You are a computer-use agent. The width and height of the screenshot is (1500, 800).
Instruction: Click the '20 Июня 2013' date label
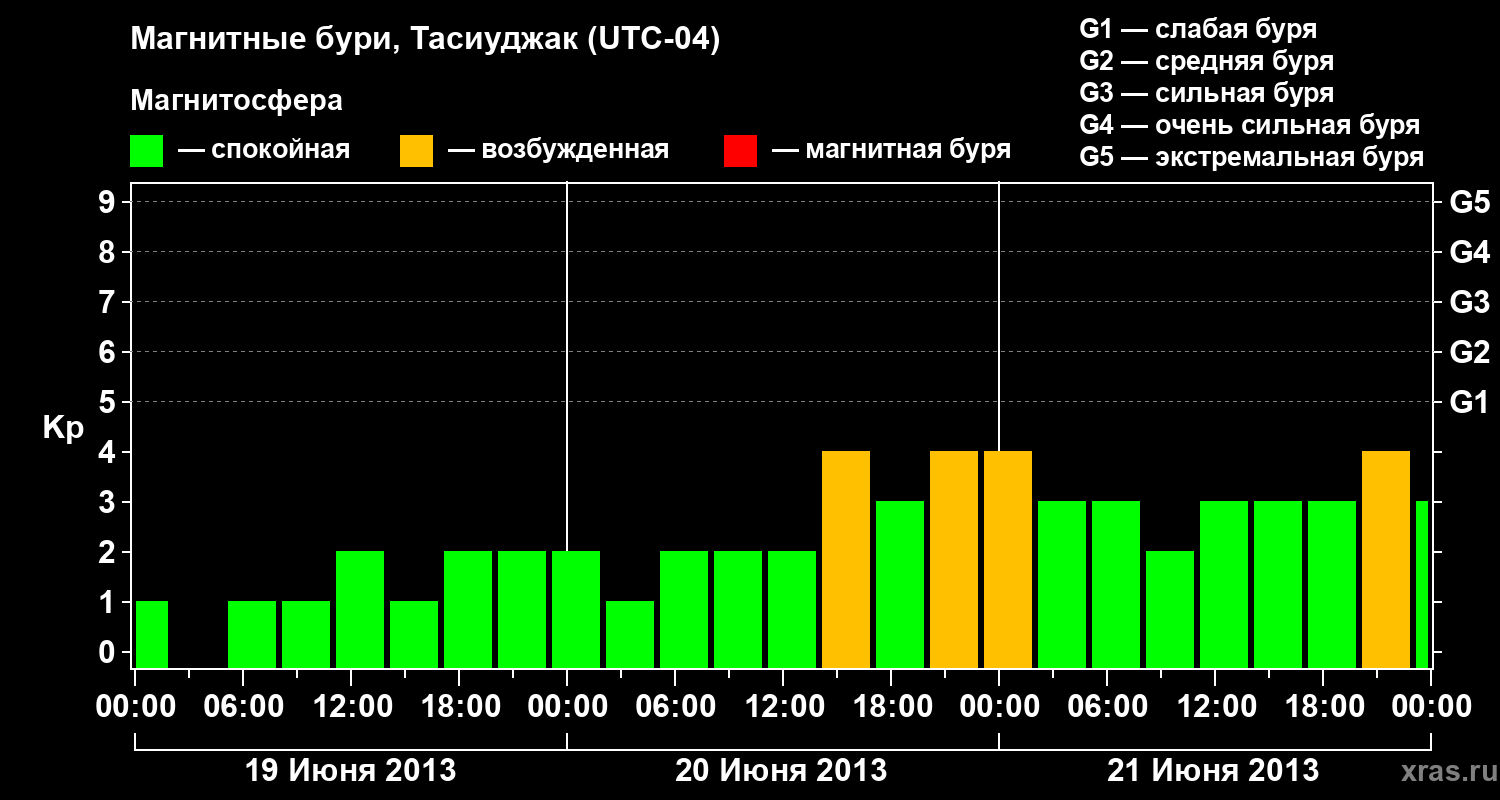[782, 771]
